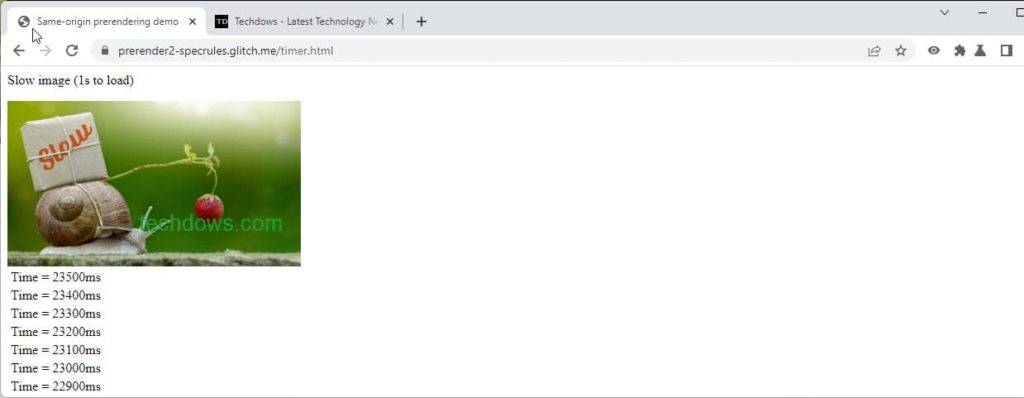This screenshot has width=1024, height=398.
Task: Reload the timer.html page
Action: click(72, 50)
